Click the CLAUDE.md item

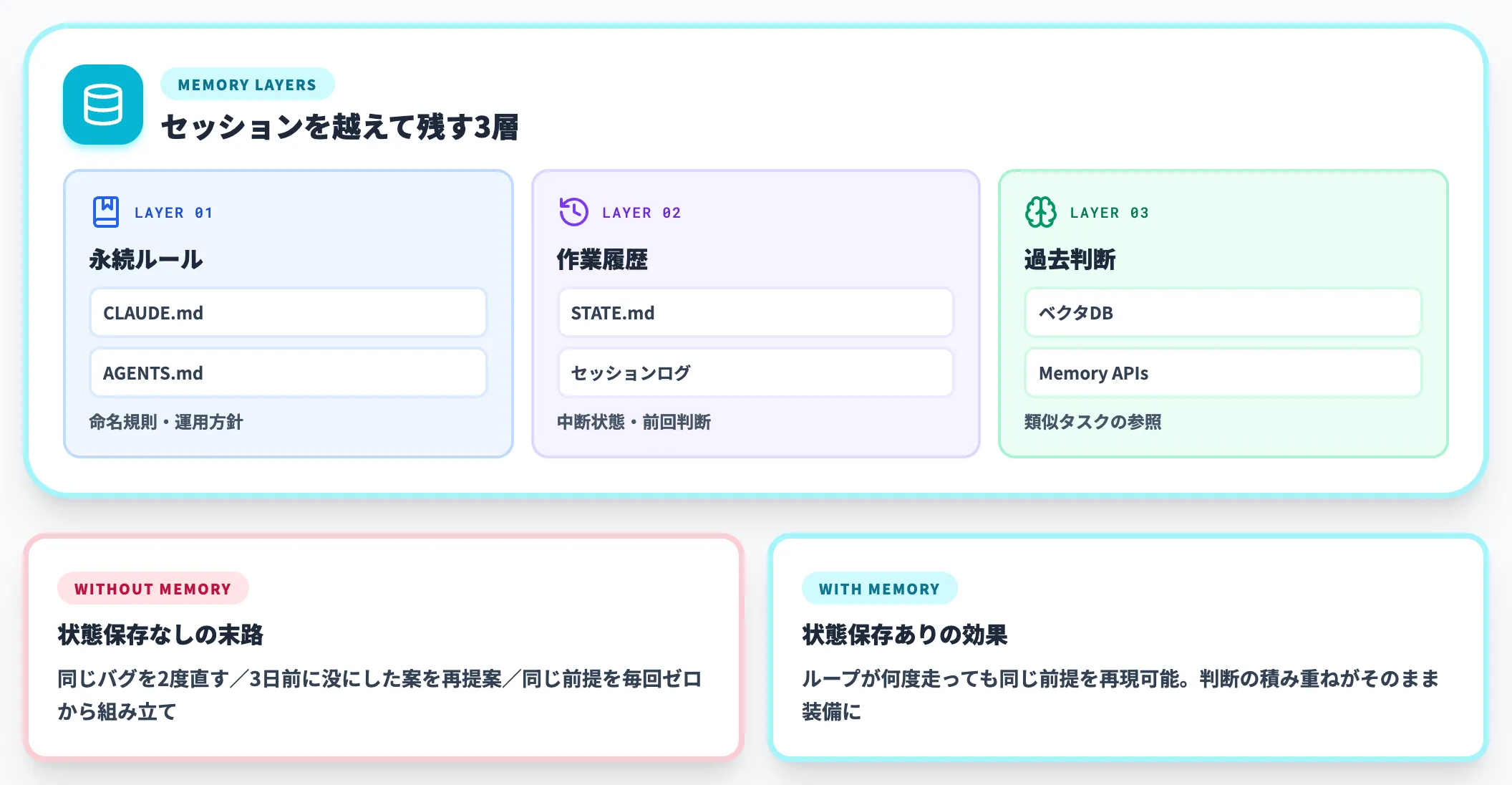point(289,313)
